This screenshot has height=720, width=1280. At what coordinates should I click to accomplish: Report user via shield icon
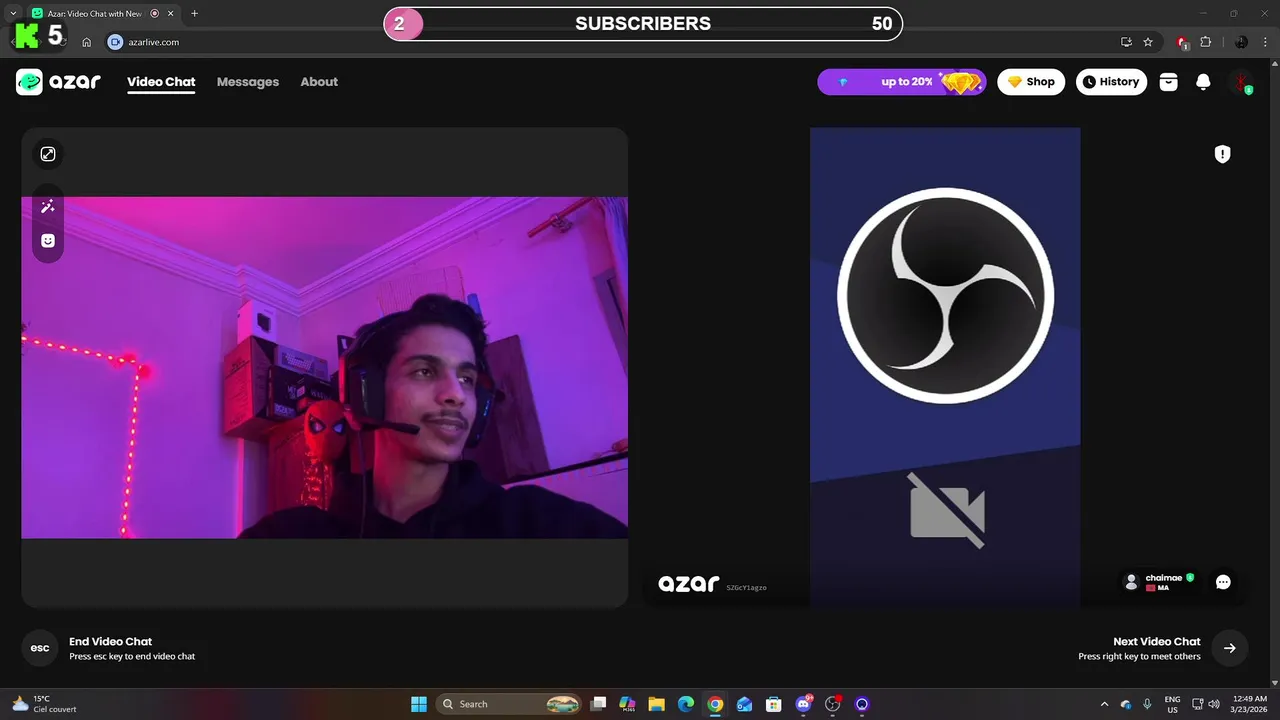[x=1222, y=154]
